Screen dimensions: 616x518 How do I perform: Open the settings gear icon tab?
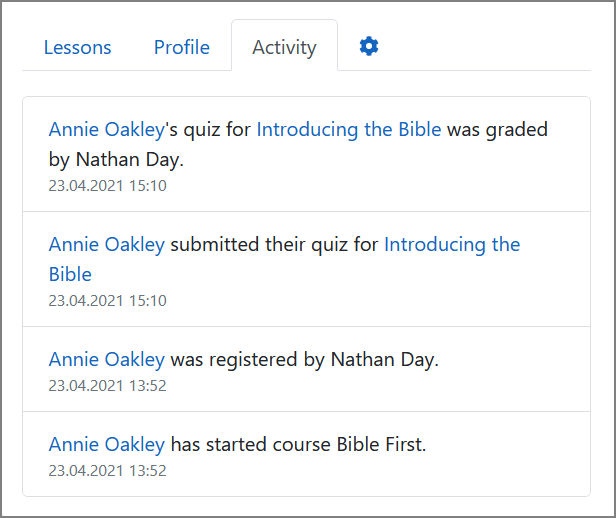tap(369, 46)
